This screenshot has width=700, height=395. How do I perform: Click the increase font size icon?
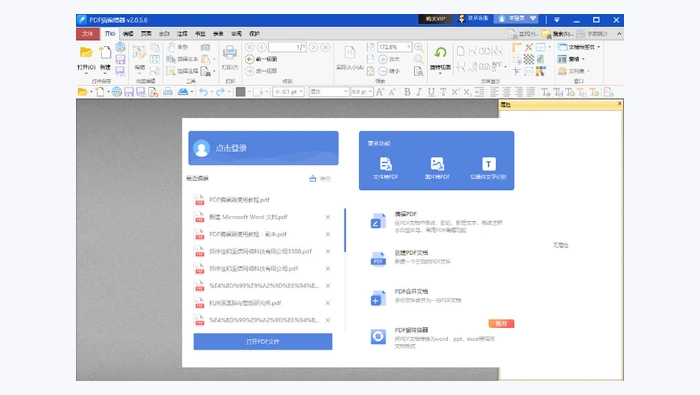[x=379, y=92]
